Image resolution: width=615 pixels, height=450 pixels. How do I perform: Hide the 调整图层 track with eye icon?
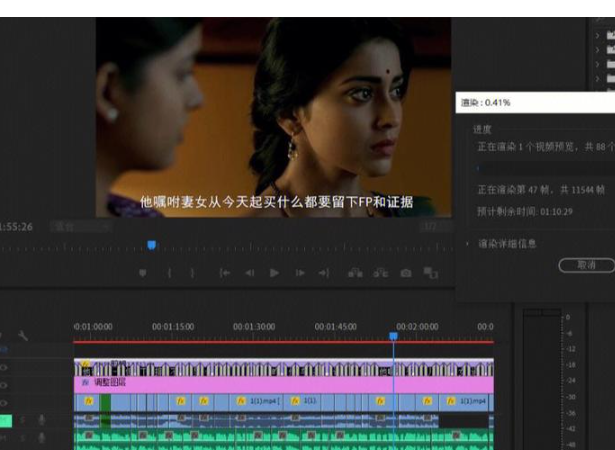pos(3,383)
